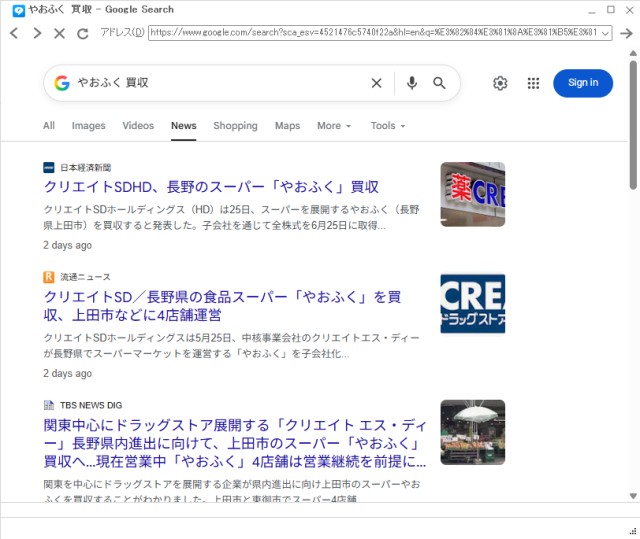Click the vertical scrollbar thumb

pos(633,124)
